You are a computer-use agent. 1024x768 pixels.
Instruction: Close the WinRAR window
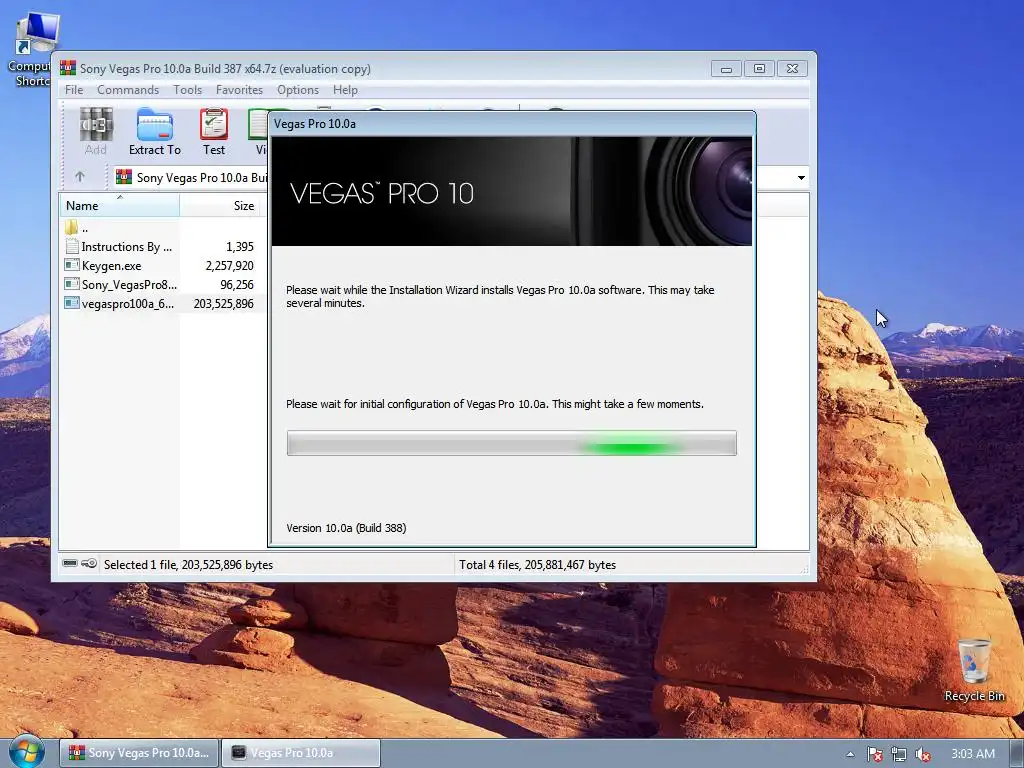pyautogui.click(x=792, y=69)
